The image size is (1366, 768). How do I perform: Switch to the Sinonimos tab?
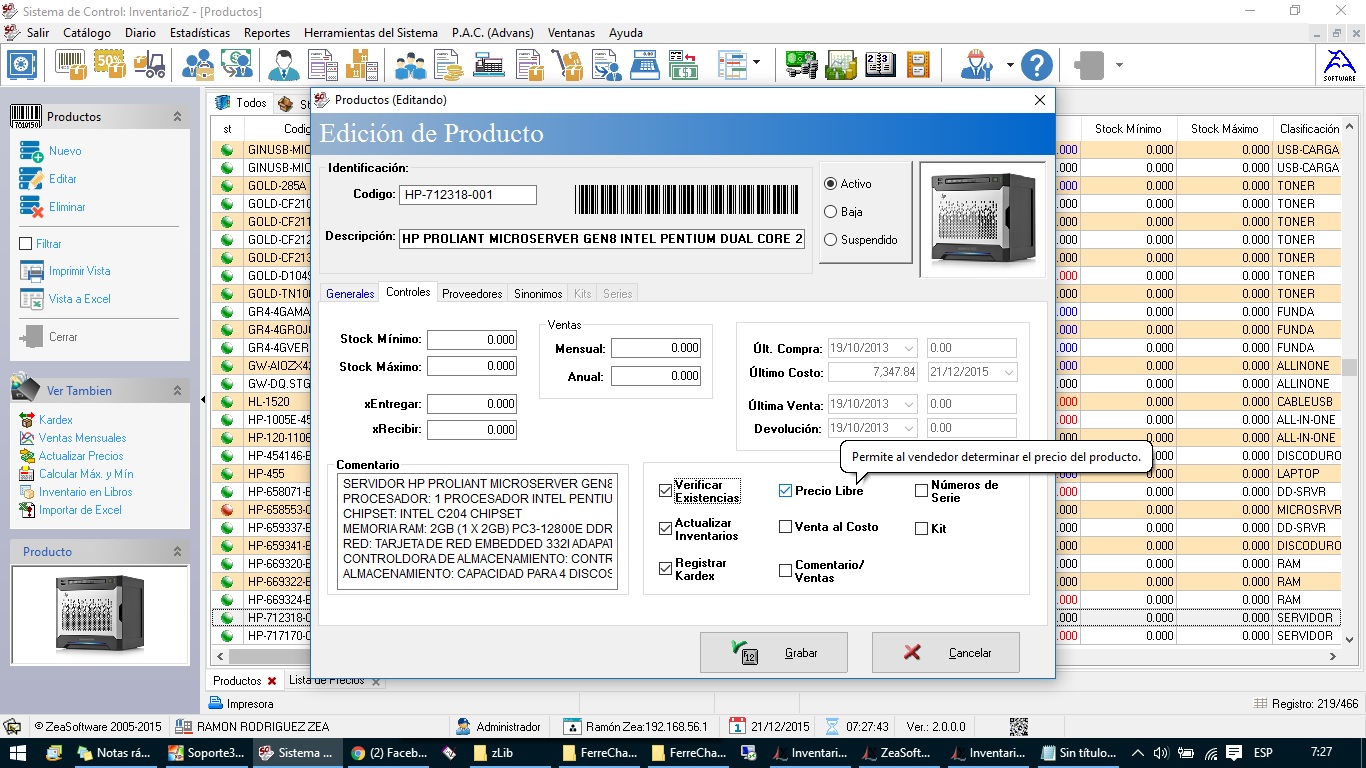pyautogui.click(x=538, y=294)
